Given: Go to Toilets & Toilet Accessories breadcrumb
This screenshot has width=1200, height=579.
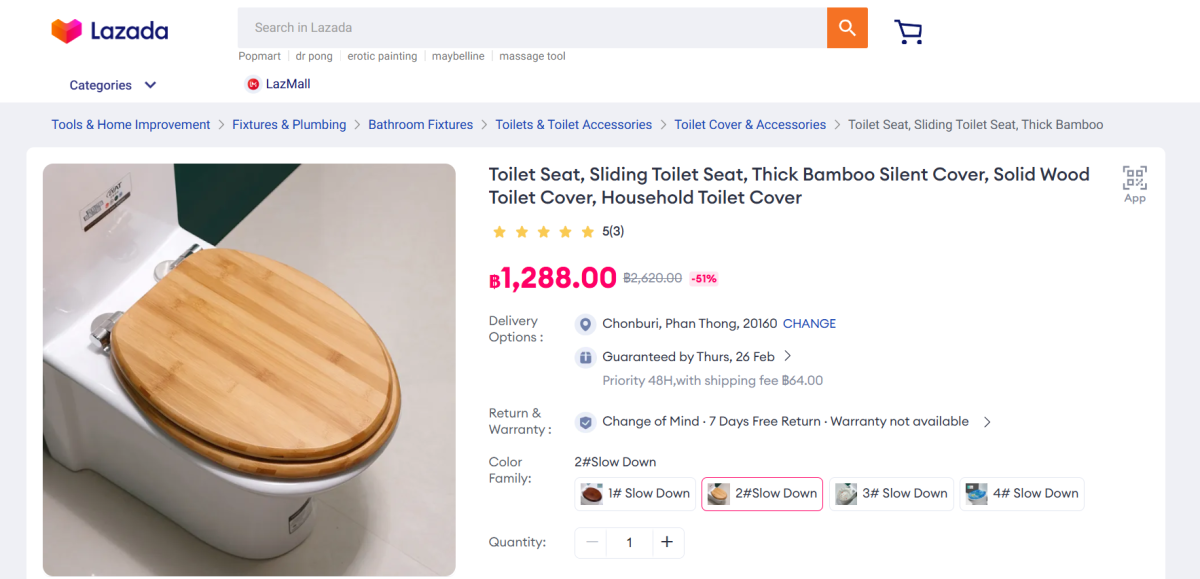Looking at the screenshot, I should [573, 125].
